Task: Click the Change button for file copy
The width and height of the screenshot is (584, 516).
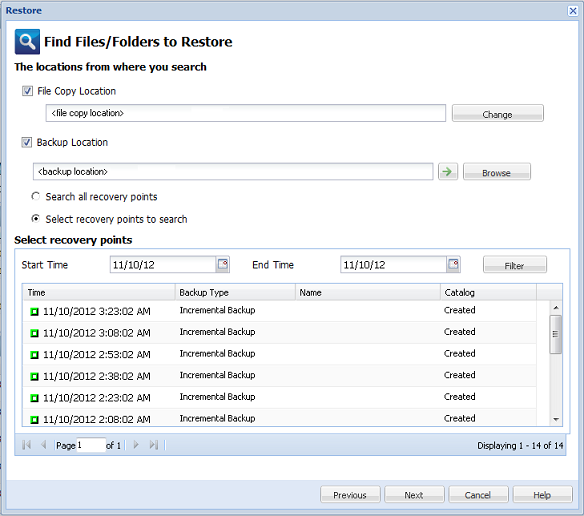Action: click(x=498, y=113)
